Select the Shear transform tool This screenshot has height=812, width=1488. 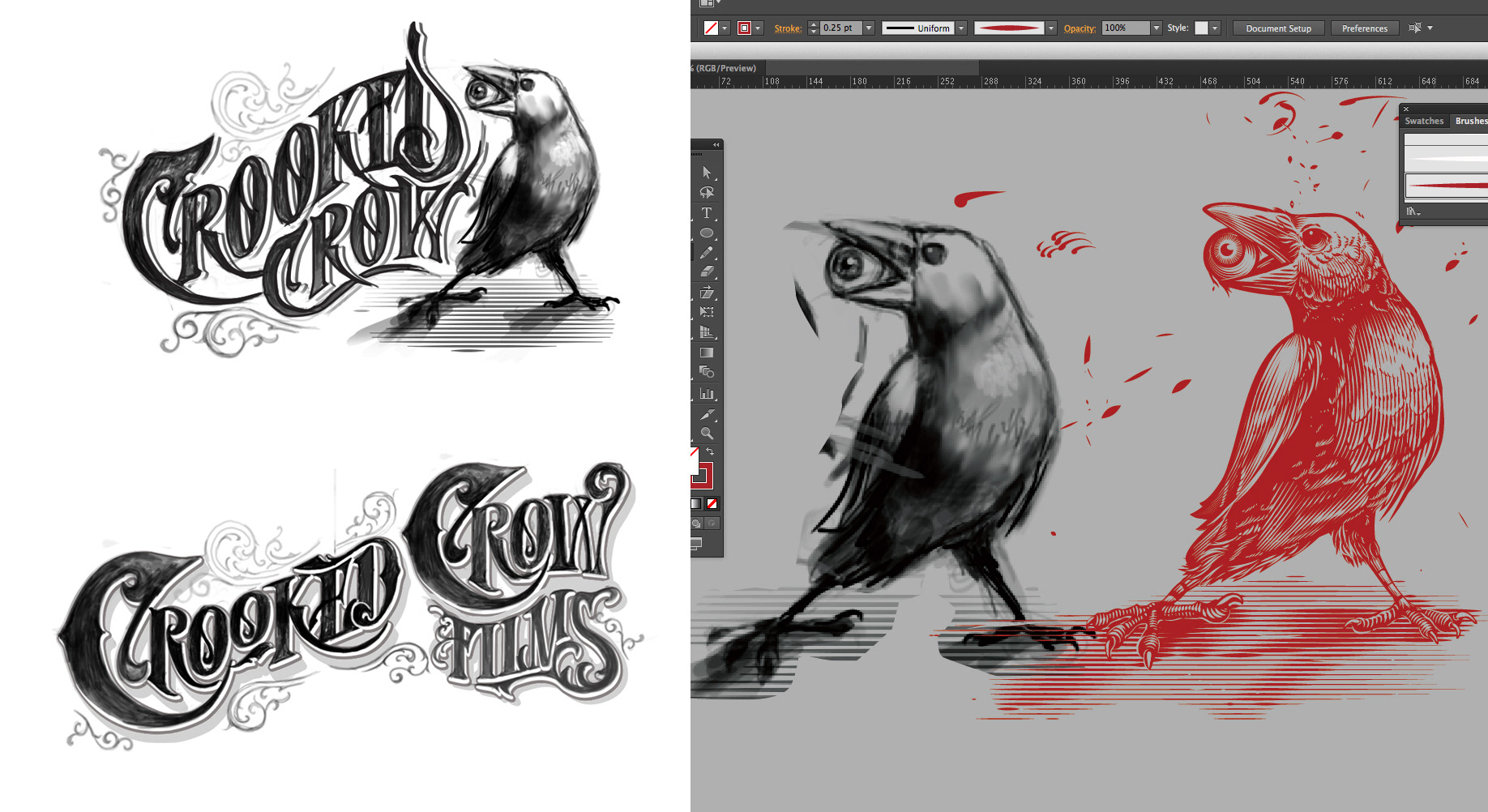707,293
